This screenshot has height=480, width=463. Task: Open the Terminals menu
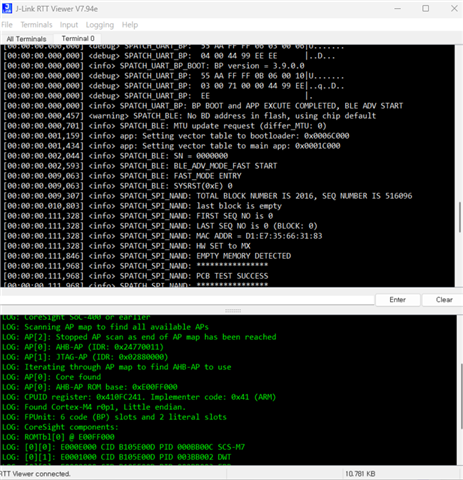[36, 25]
